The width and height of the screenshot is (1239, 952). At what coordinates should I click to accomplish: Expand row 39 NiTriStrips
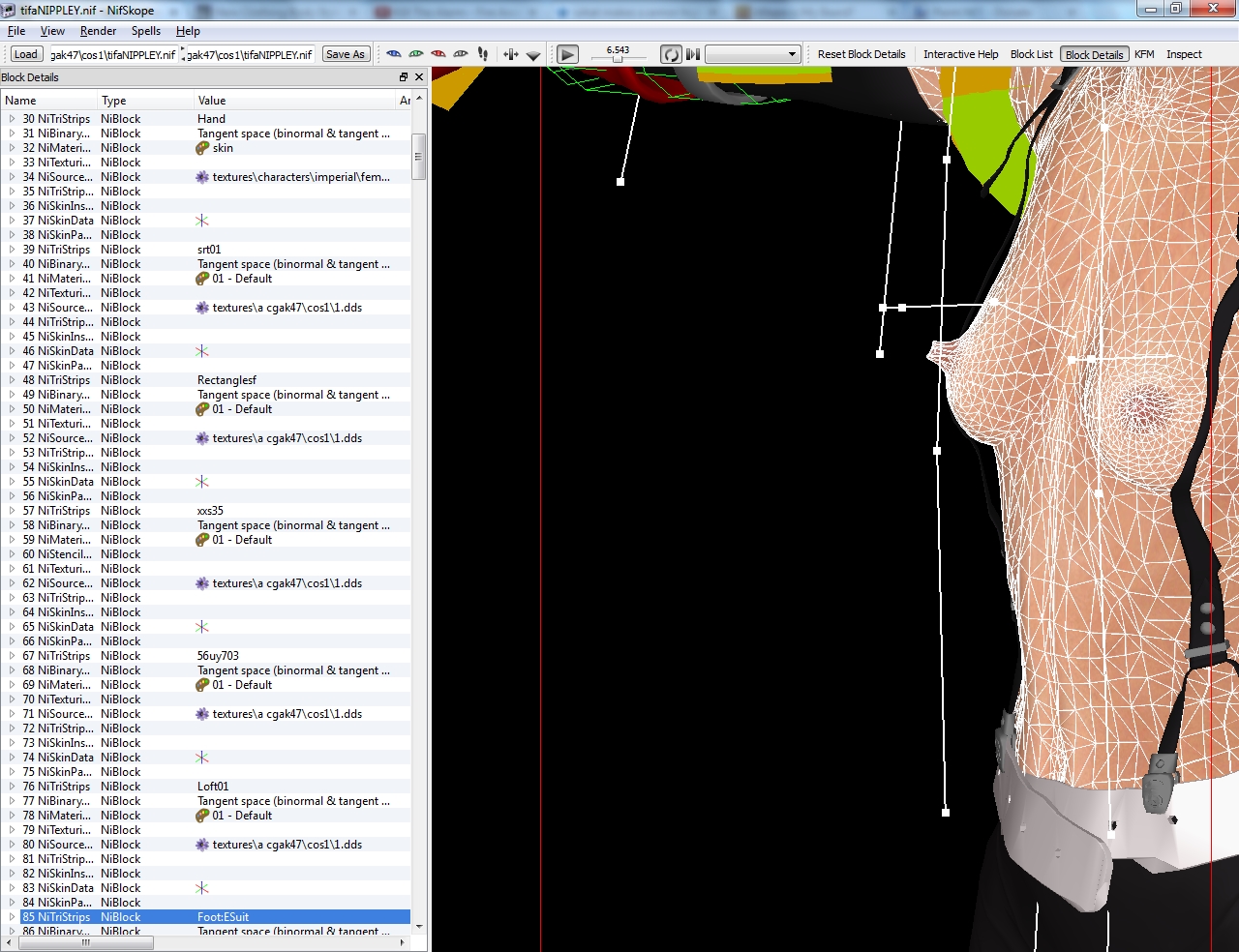click(x=12, y=250)
